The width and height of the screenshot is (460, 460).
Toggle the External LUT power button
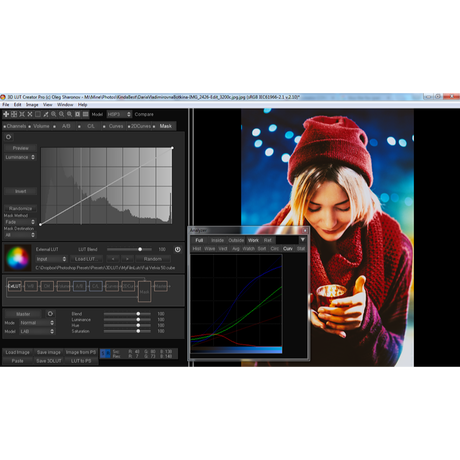177,249
